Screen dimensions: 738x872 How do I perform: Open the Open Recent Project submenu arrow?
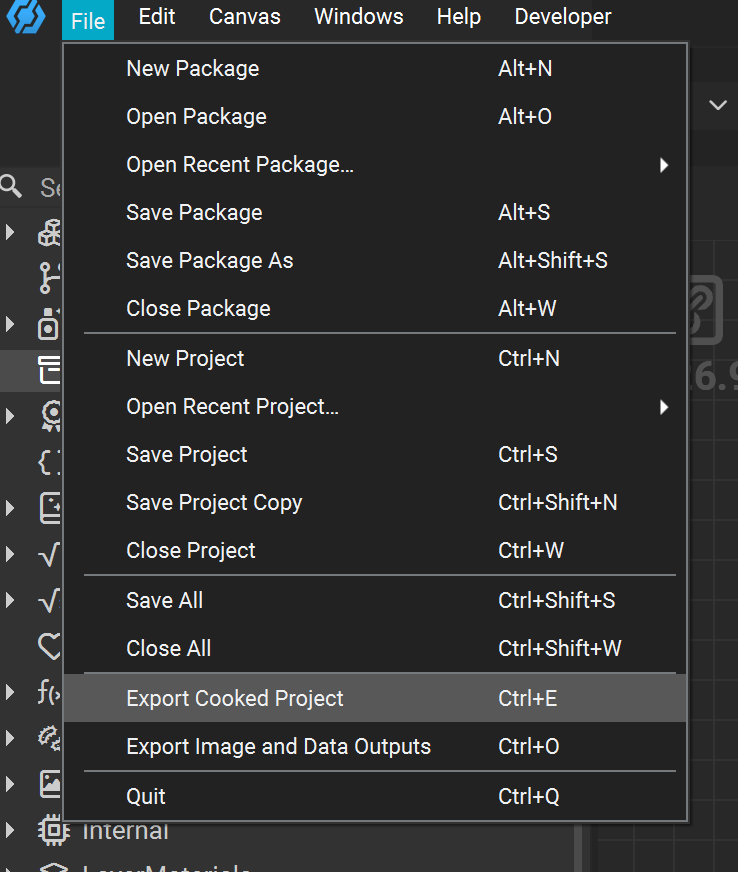(664, 407)
